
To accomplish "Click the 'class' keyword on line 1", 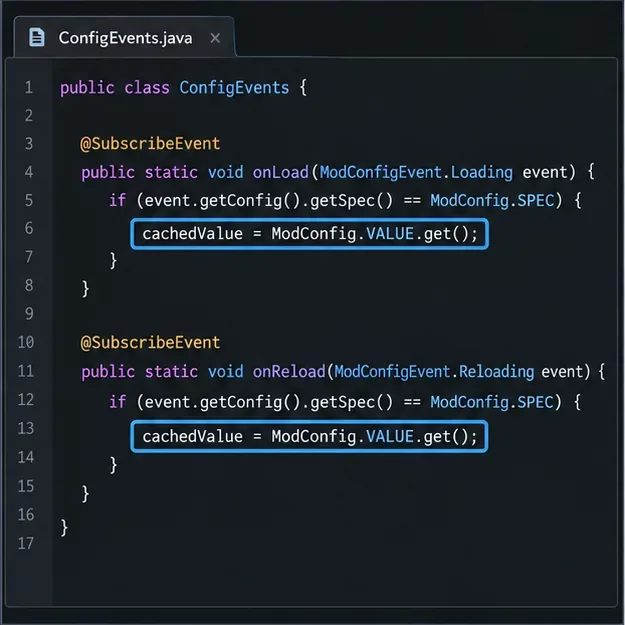I will (x=147, y=88).
